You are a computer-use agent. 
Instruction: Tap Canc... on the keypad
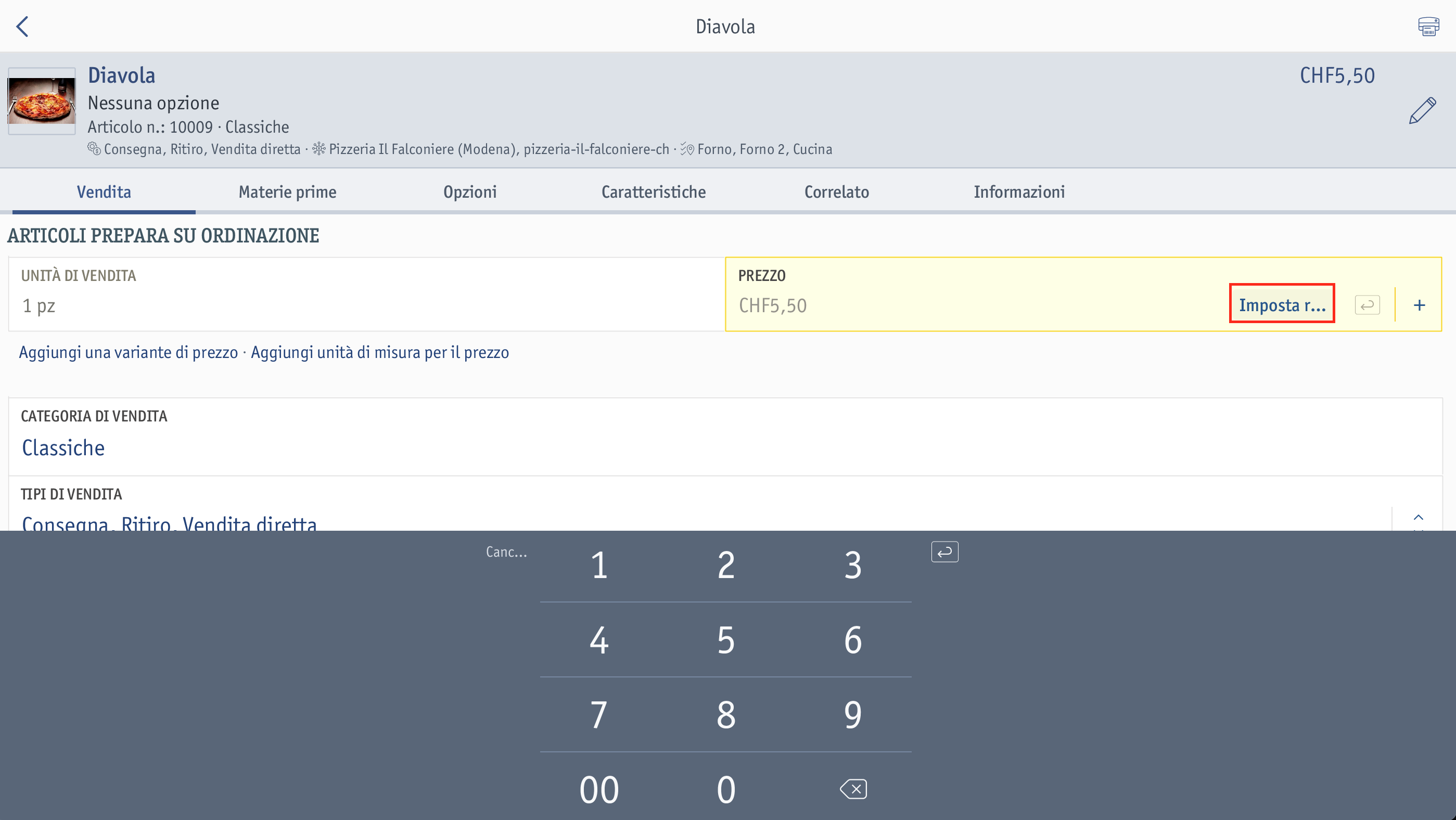(x=506, y=552)
